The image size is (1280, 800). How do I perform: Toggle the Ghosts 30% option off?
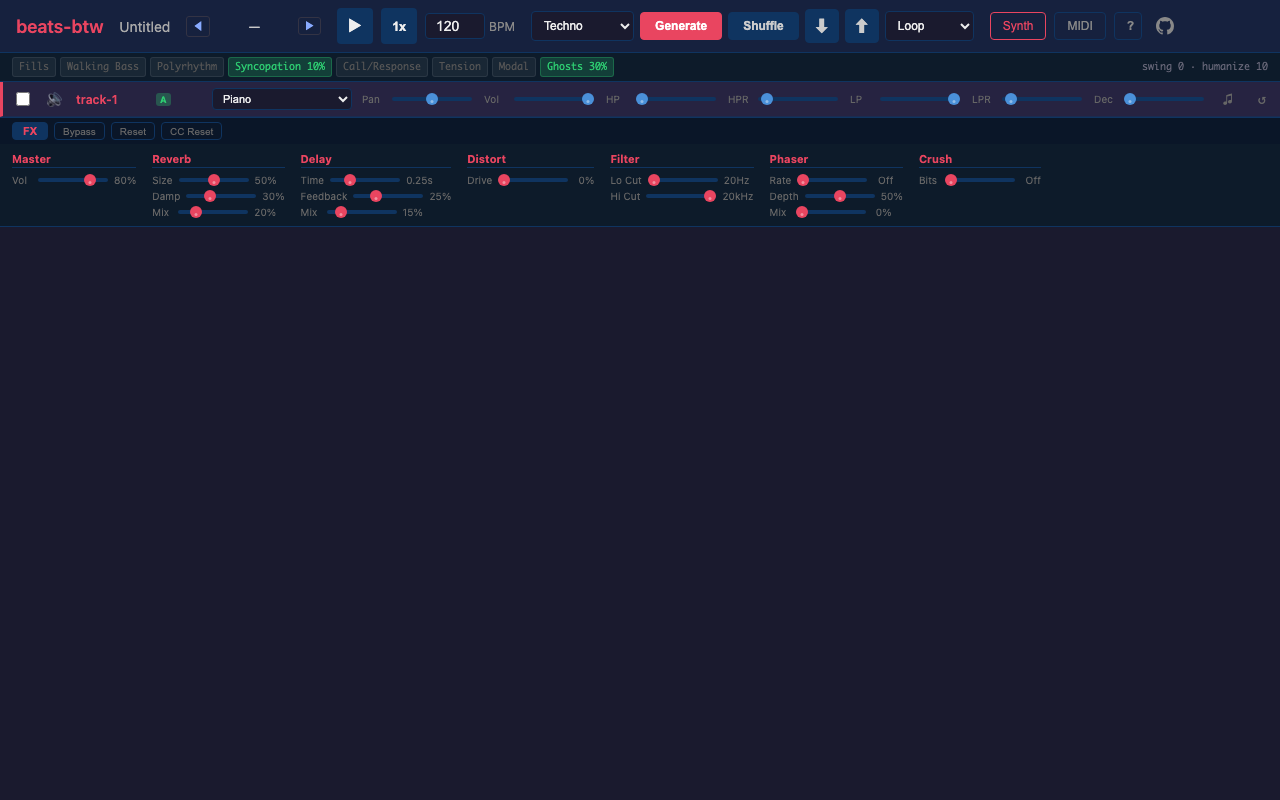pos(576,66)
